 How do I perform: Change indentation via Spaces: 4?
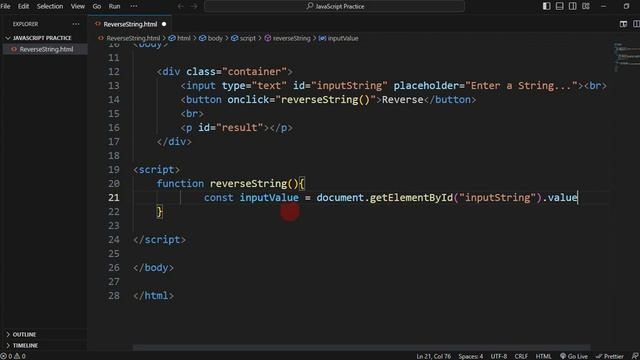(471, 356)
